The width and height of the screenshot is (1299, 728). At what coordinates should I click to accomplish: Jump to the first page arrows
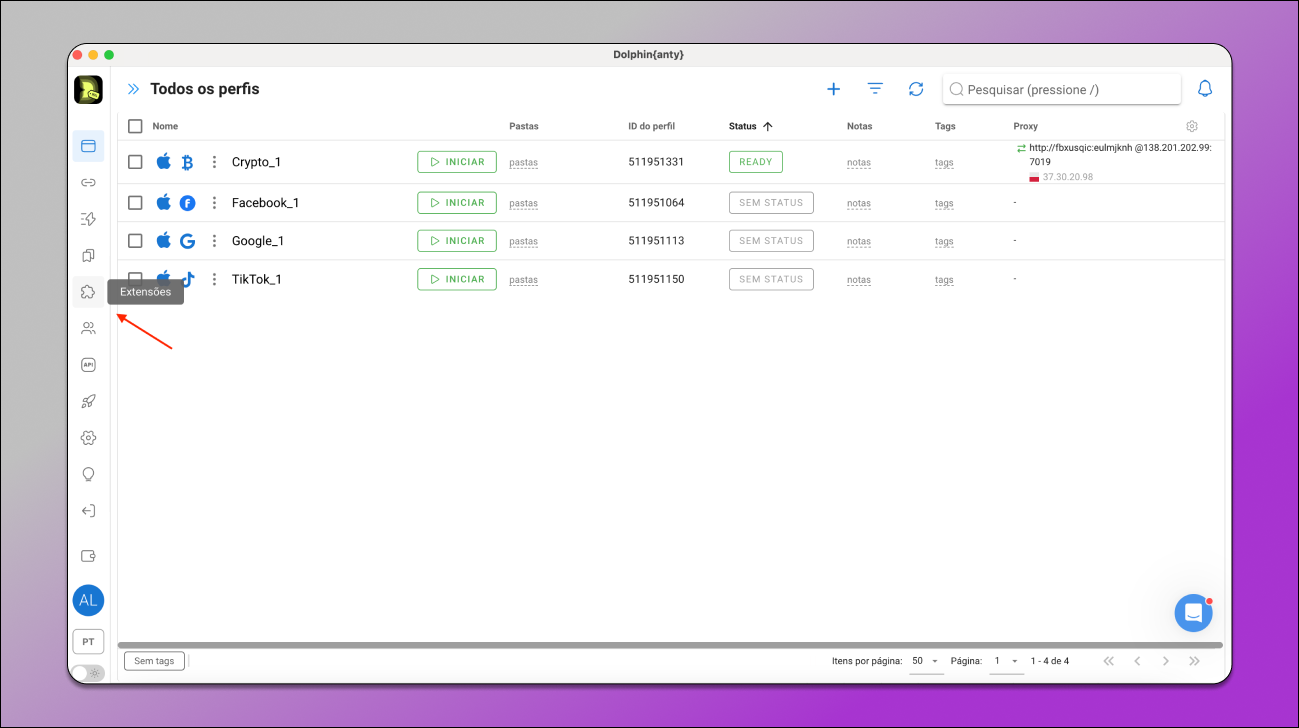tap(1108, 661)
